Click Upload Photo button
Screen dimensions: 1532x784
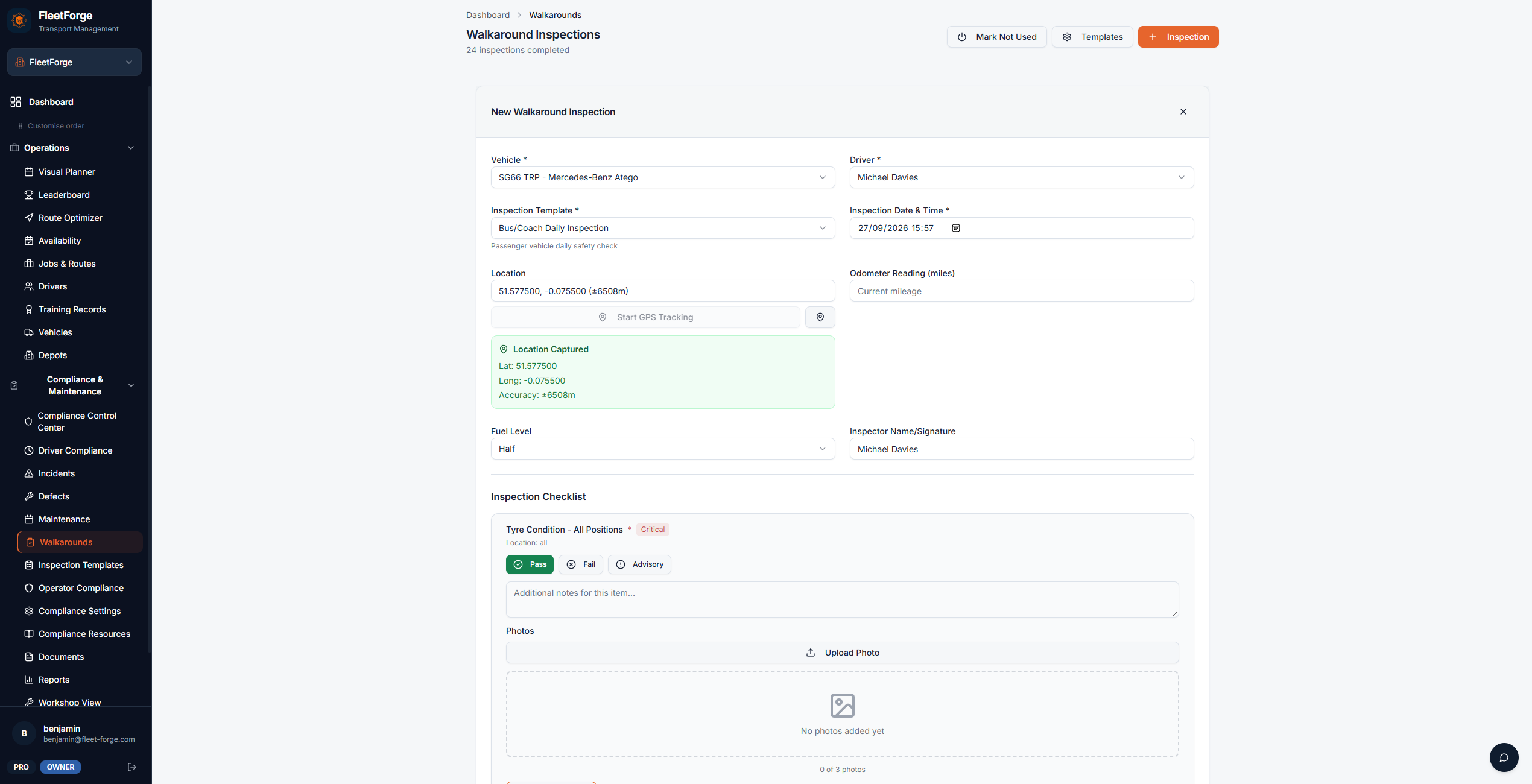[842, 653]
